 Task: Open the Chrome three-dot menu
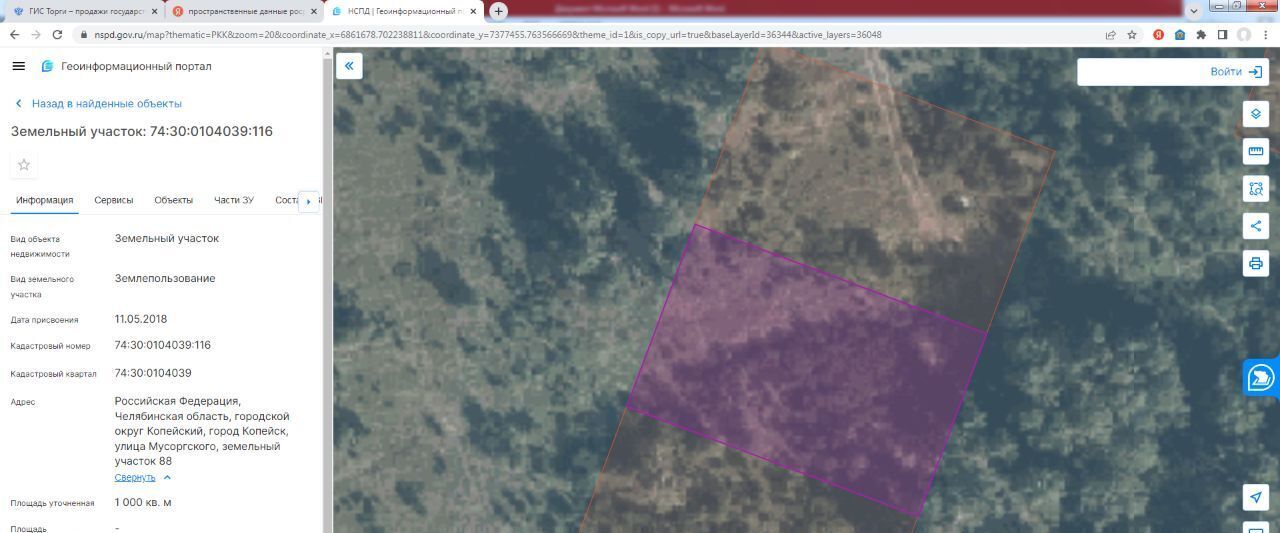pyautogui.click(x=1265, y=34)
